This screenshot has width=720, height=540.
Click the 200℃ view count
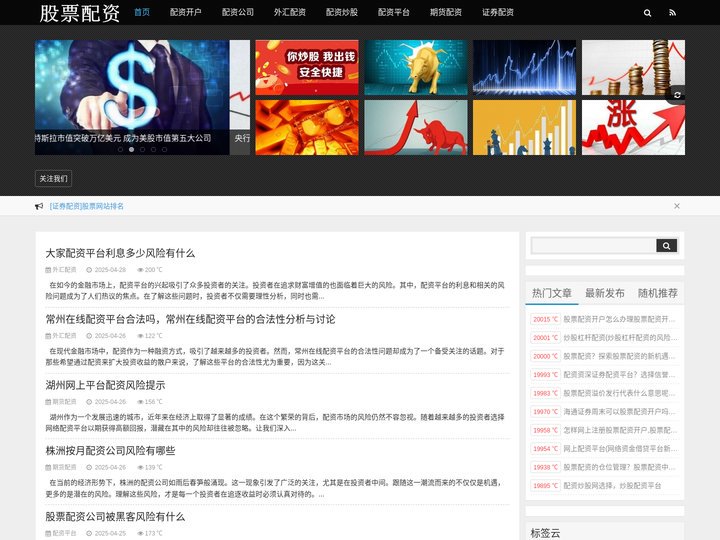click(x=153, y=270)
